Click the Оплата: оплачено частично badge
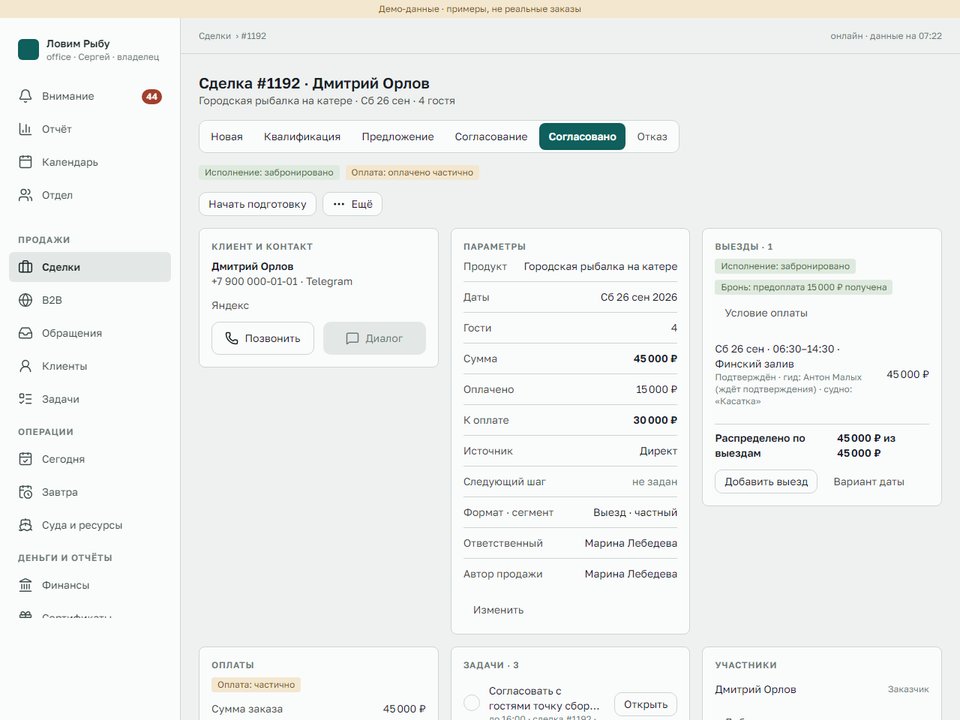Viewport: 960px width, 720px height. point(412,173)
